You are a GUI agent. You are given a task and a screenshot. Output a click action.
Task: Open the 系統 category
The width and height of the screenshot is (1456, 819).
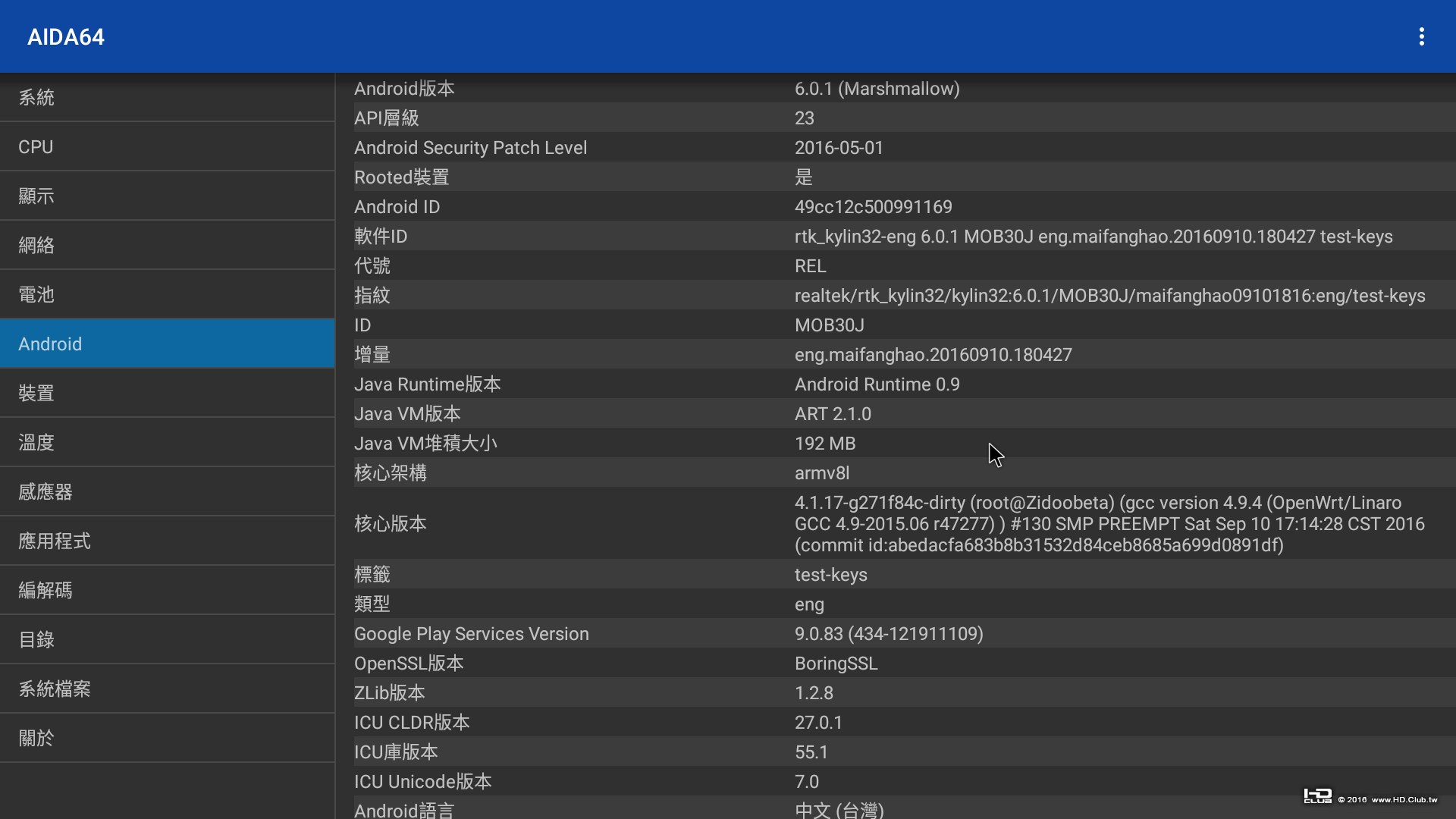click(167, 97)
